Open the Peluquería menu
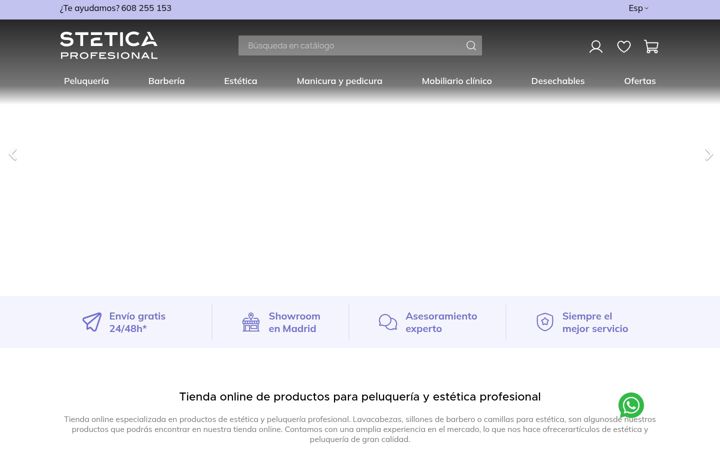 [x=86, y=81]
